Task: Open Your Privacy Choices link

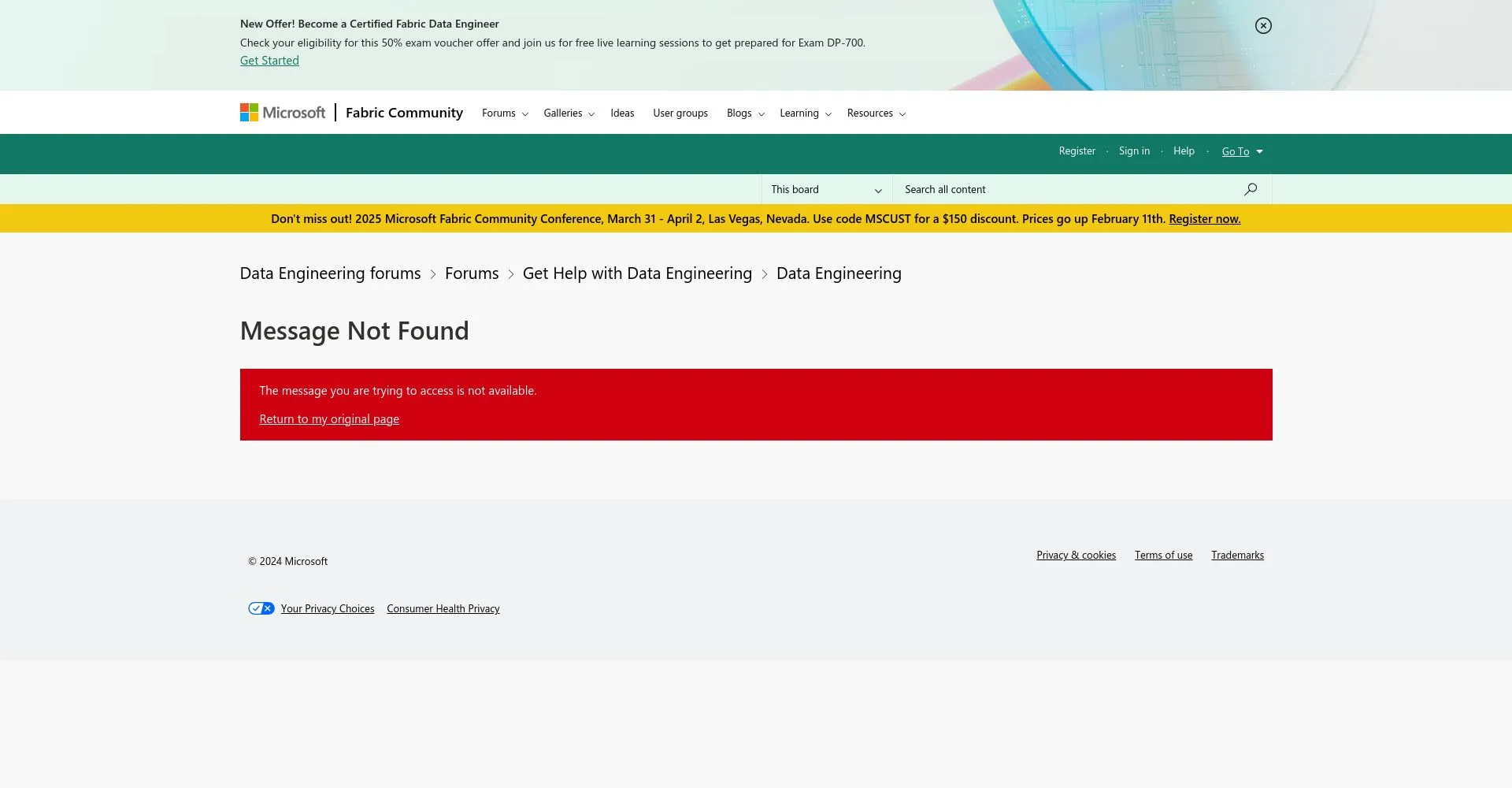Action: 328,609
